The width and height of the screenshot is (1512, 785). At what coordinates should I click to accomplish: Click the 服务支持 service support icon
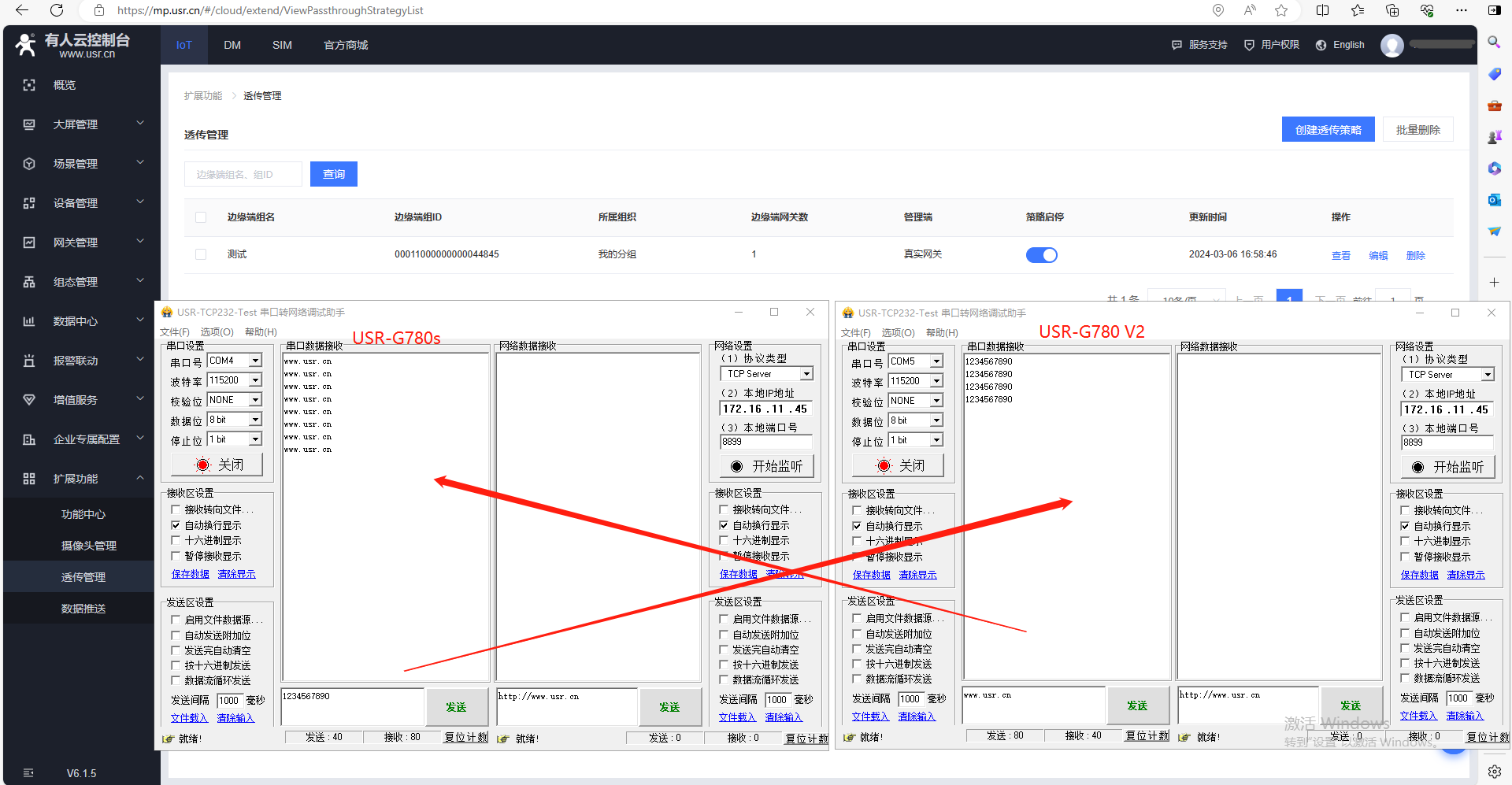[1177, 45]
